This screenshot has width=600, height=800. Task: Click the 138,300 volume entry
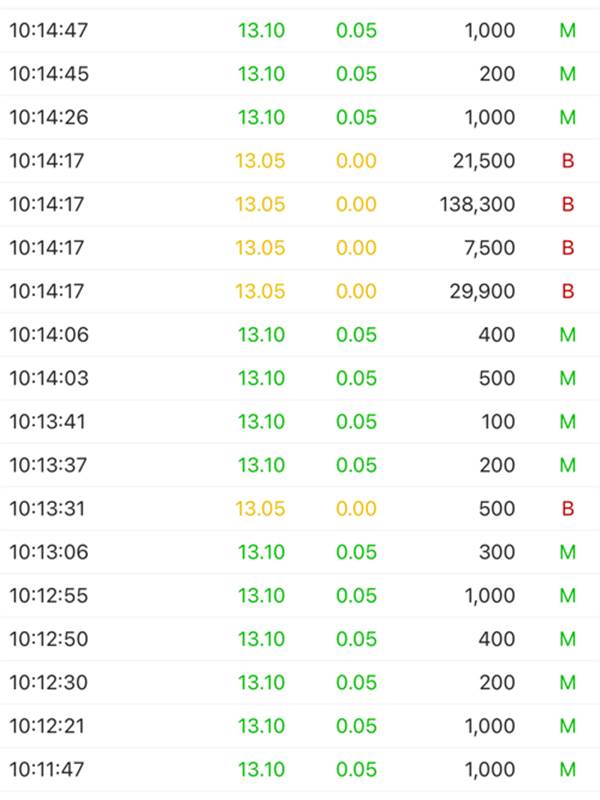477,205
